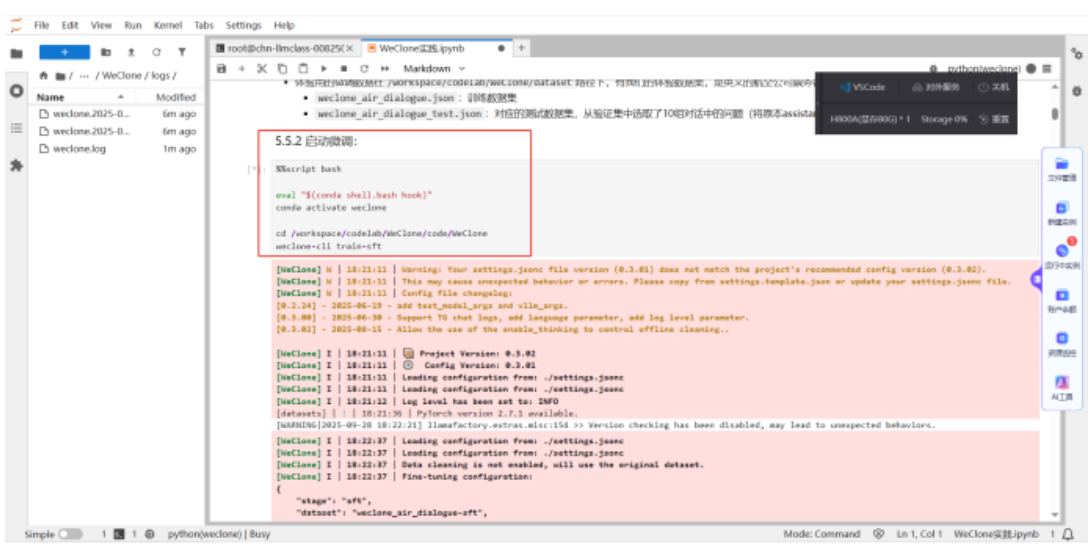Image resolution: width=1092 pixels, height=554 pixels.
Task: Restart the kernel using the refresh icon
Action: coord(364,69)
